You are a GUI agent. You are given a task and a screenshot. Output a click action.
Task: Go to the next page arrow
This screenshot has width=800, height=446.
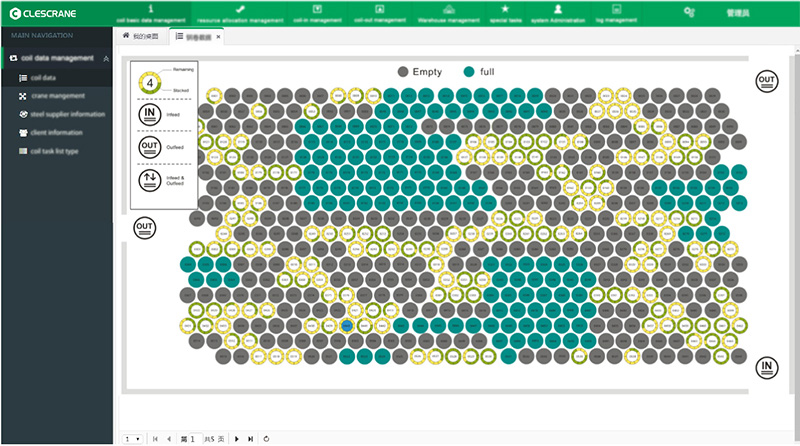point(236,438)
